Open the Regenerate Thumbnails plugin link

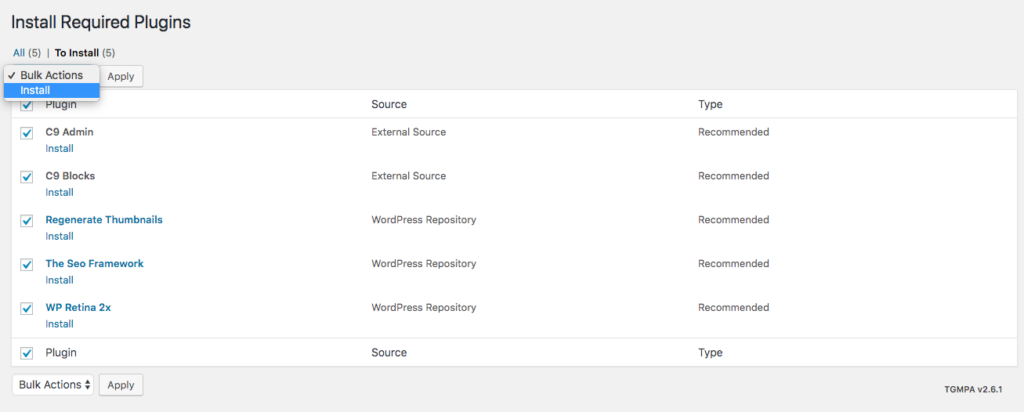[104, 220]
